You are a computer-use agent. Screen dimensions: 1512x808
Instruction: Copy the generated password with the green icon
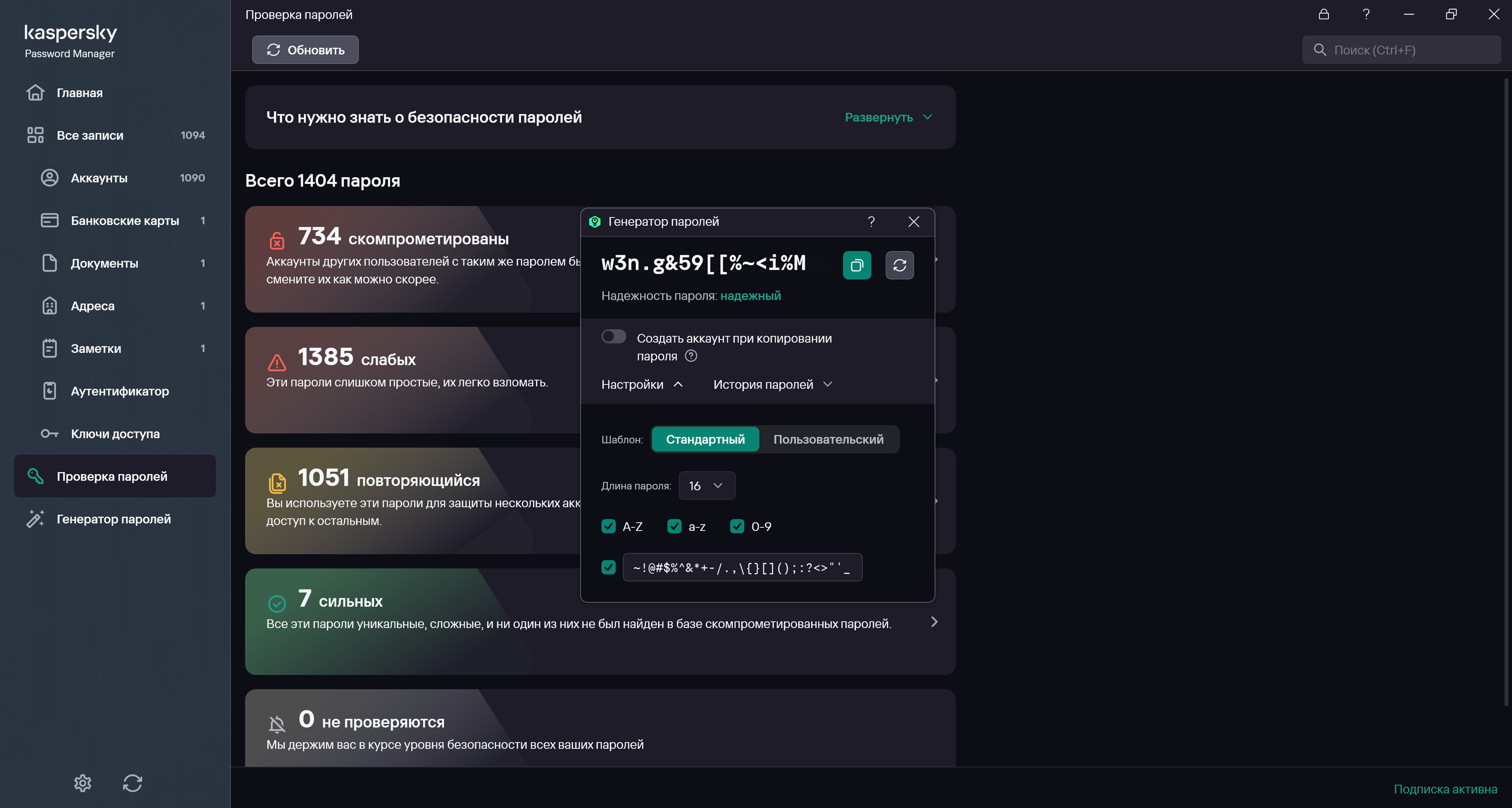(857, 266)
